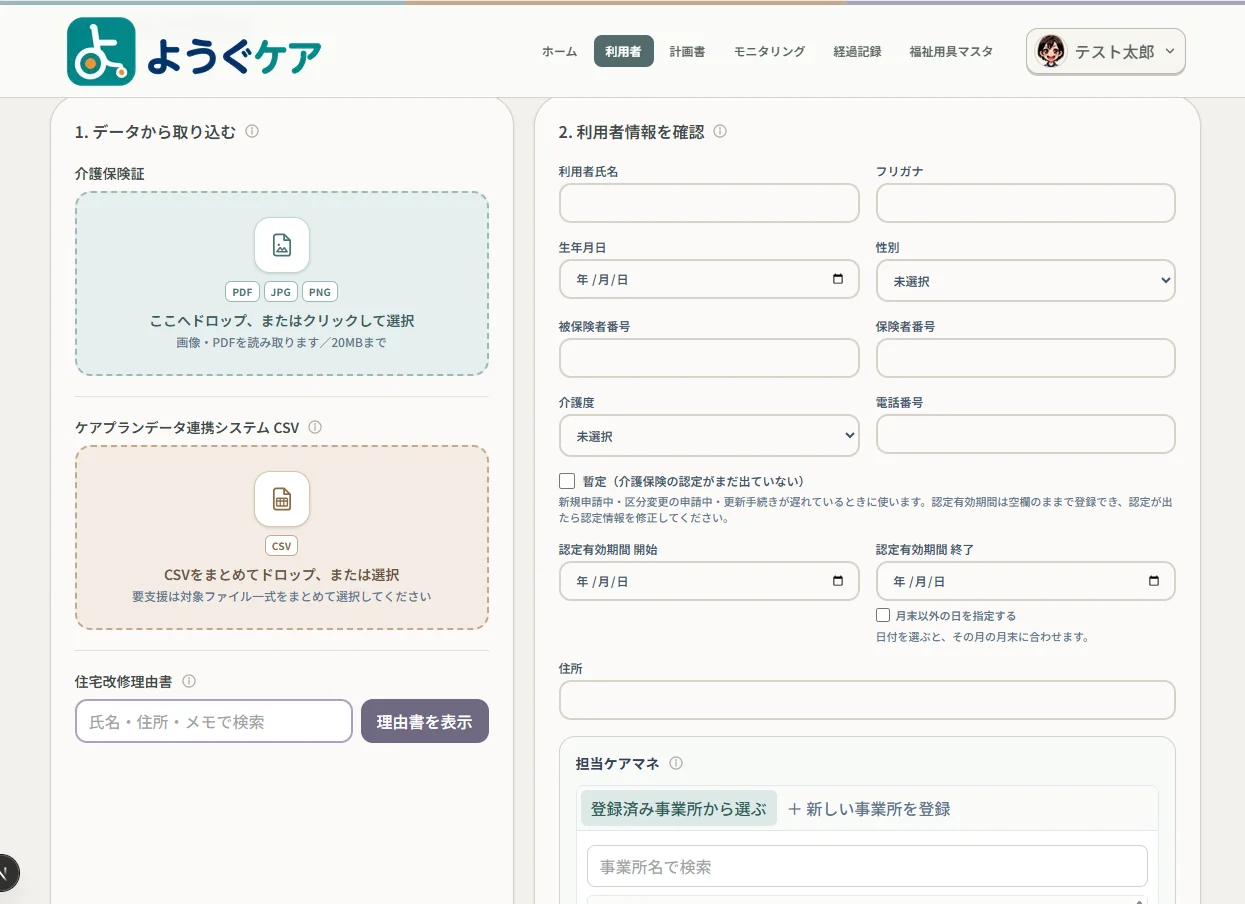
Task: Click the PDF format badge
Action: (x=243, y=292)
